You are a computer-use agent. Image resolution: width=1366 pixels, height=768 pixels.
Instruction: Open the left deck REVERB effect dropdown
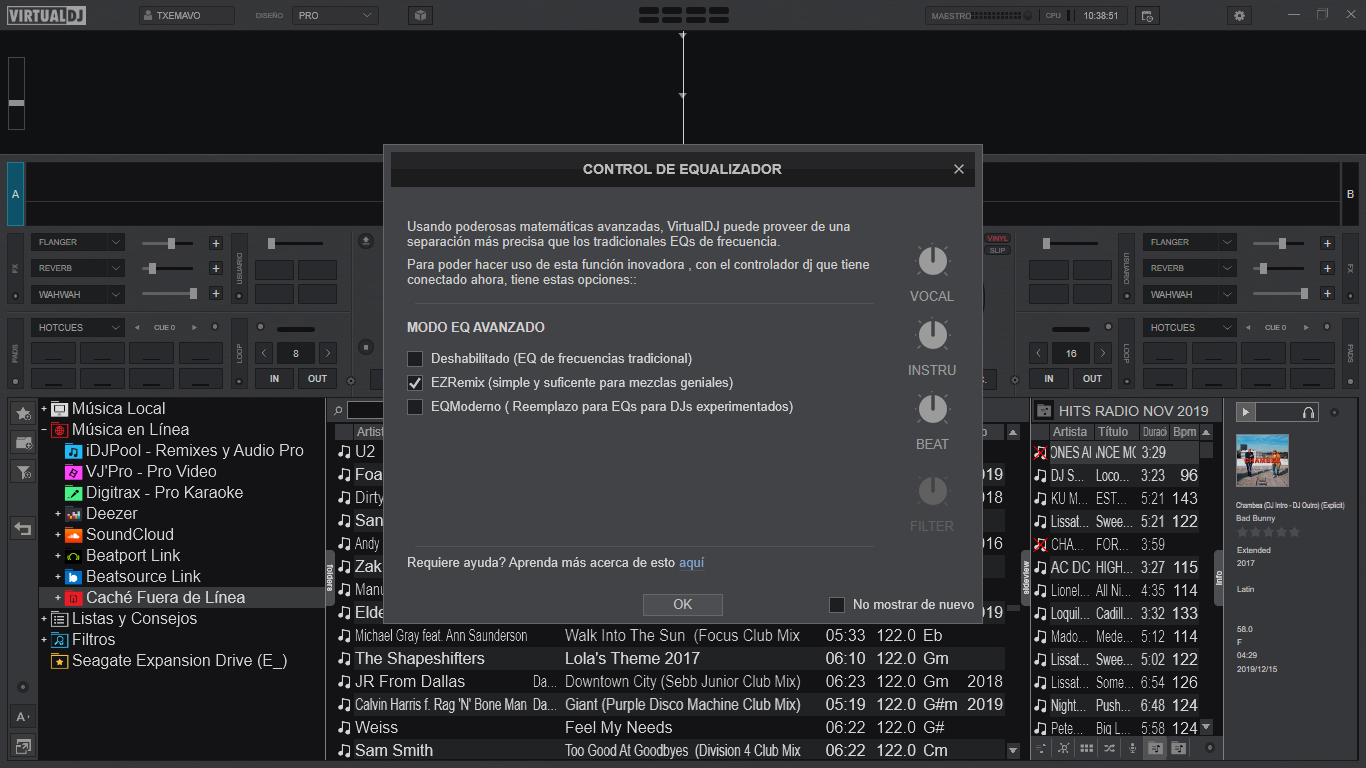pos(78,268)
